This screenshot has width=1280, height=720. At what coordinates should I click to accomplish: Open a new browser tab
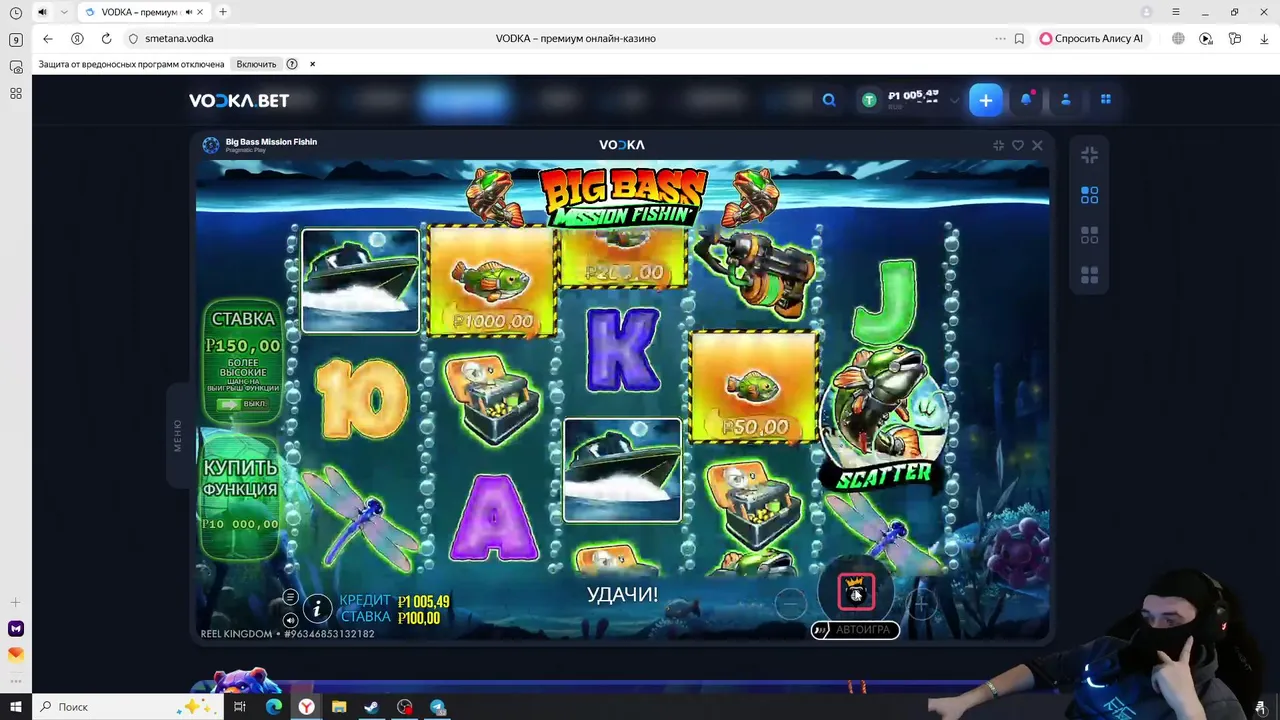pyautogui.click(x=223, y=12)
